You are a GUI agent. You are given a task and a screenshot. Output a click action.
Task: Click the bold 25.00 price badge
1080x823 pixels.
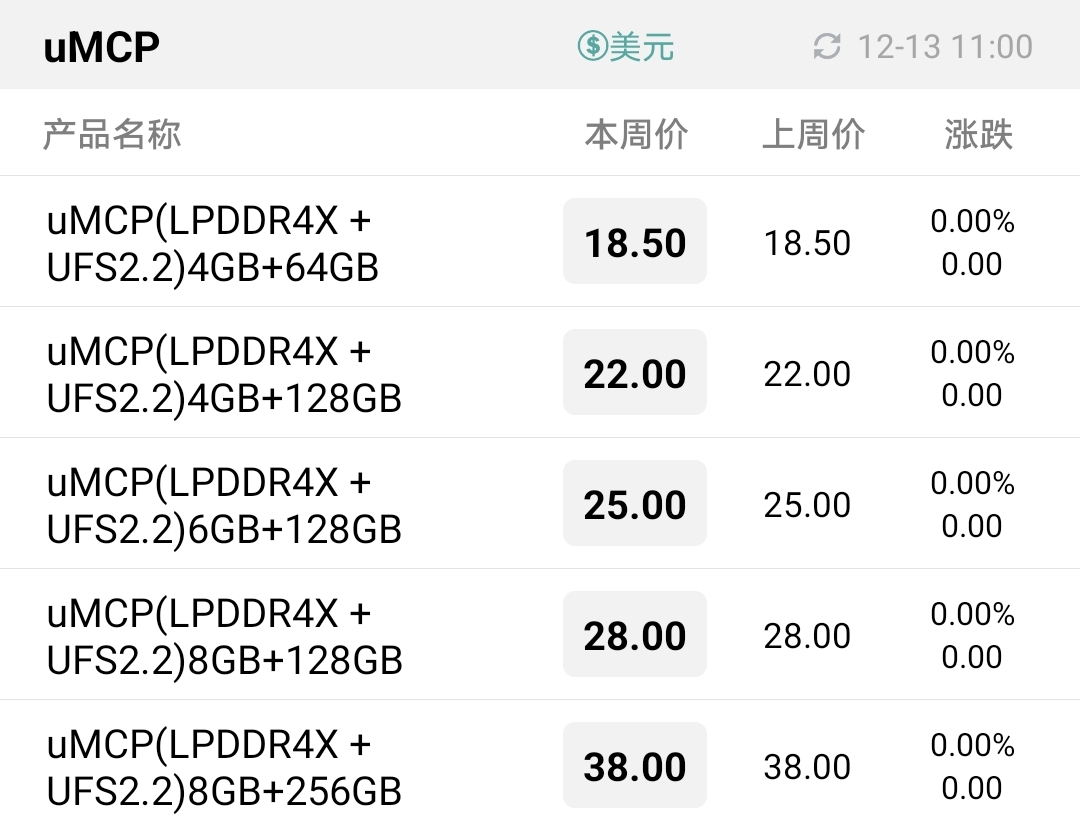point(635,503)
